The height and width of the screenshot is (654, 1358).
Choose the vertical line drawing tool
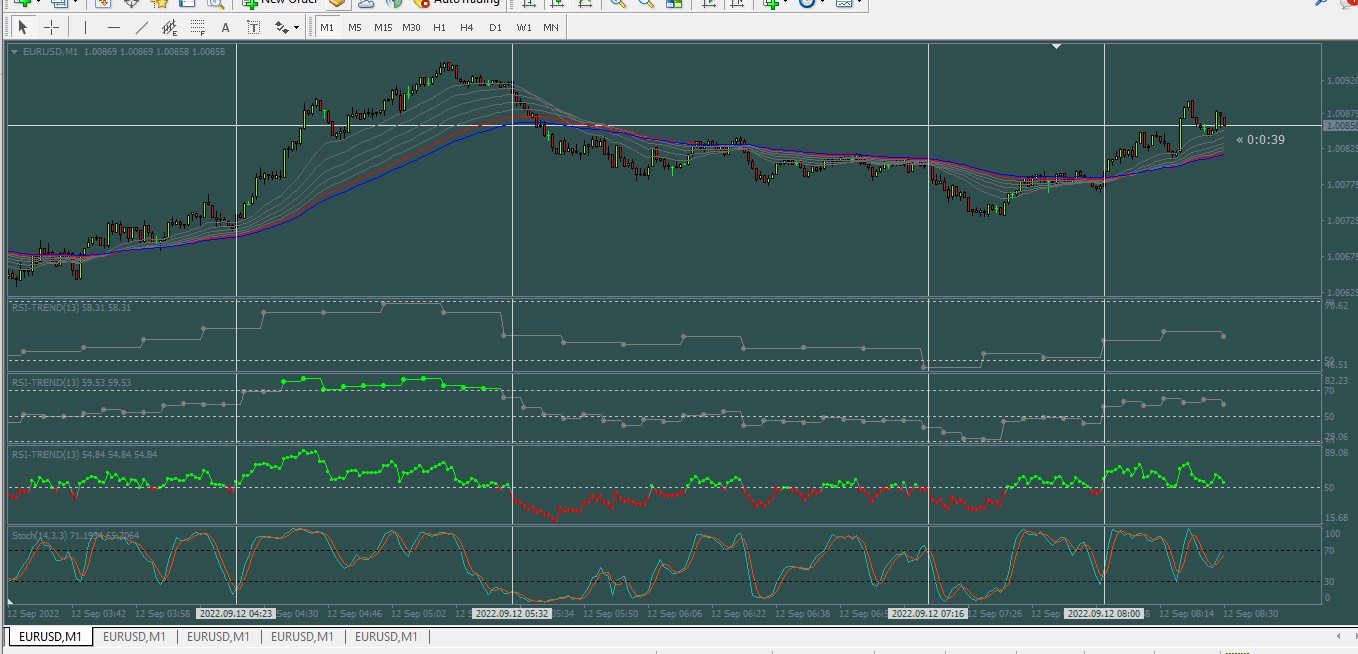point(85,27)
